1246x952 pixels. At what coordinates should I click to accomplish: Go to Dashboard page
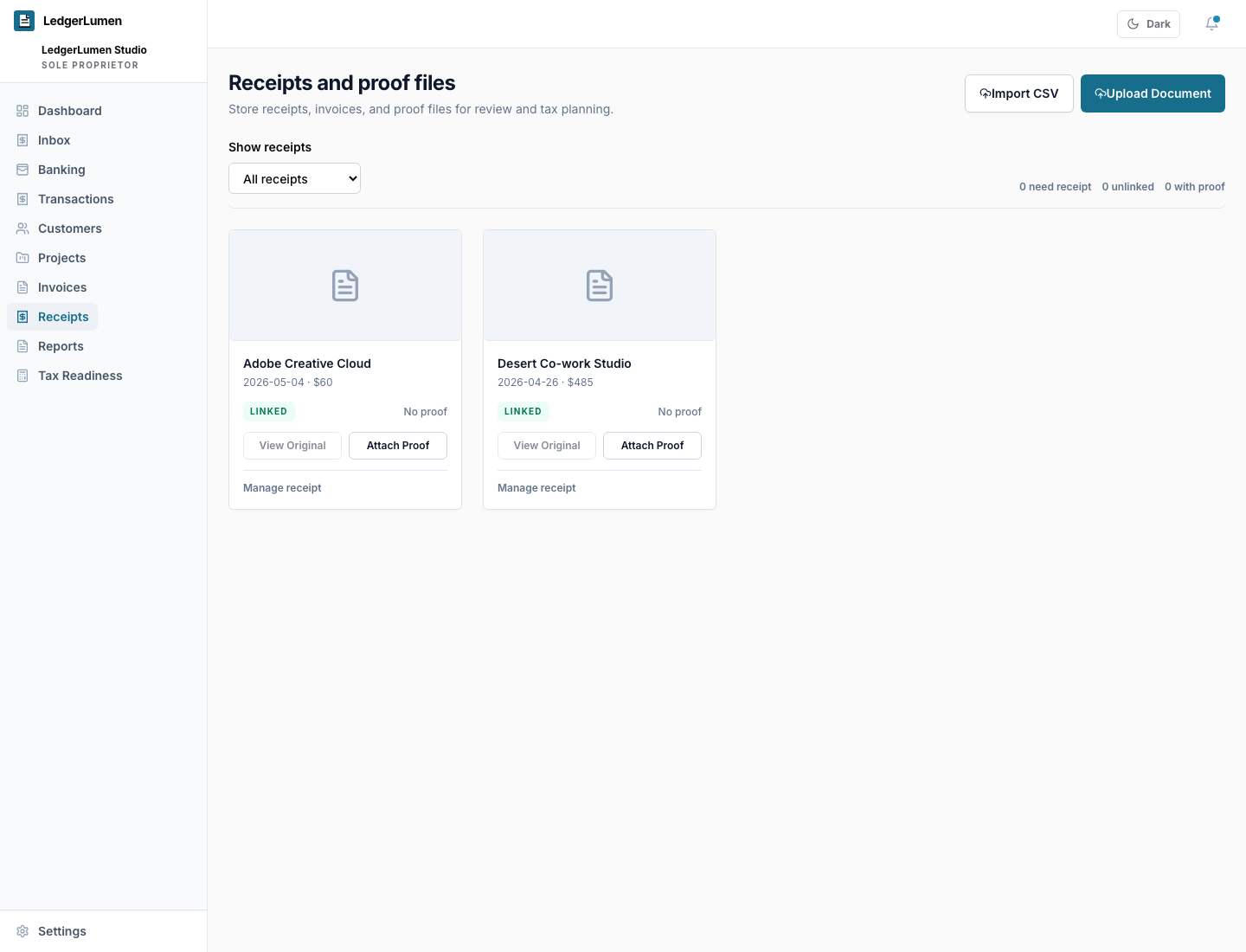(x=59, y=111)
